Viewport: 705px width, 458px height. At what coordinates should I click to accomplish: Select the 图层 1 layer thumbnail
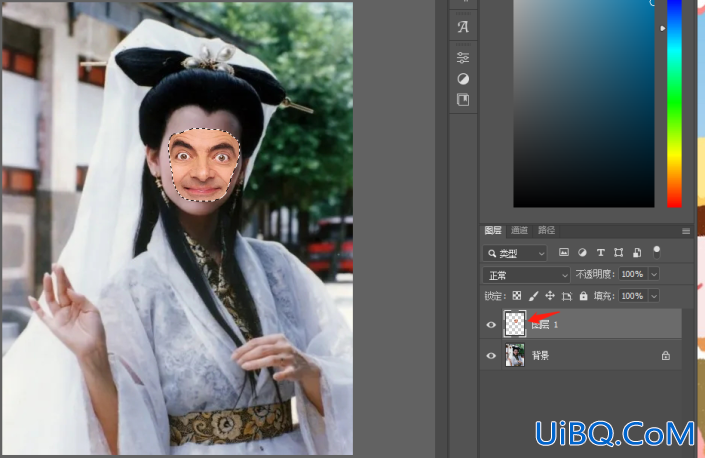pyautogui.click(x=515, y=324)
